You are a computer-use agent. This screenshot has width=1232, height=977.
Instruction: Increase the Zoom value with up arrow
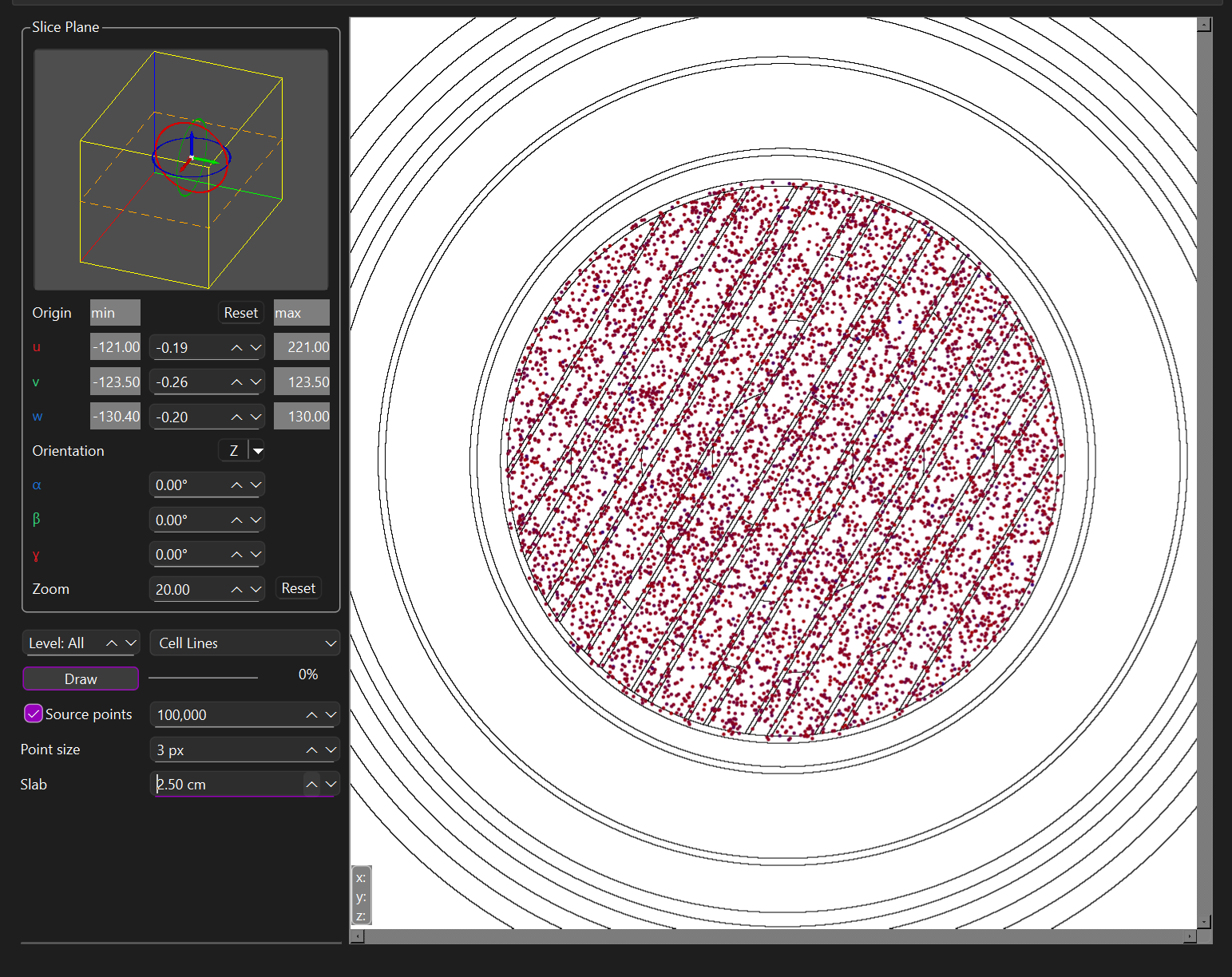pyautogui.click(x=236, y=590)
